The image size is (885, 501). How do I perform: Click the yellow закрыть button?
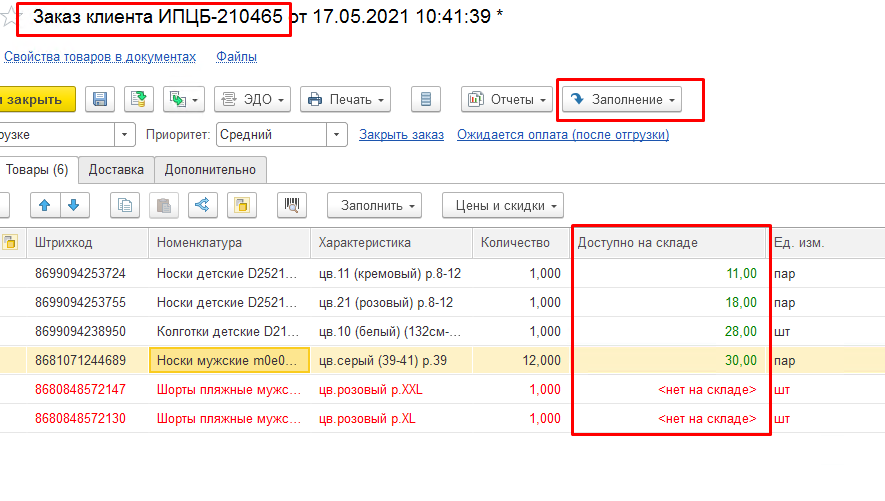[x=37, y=99]
